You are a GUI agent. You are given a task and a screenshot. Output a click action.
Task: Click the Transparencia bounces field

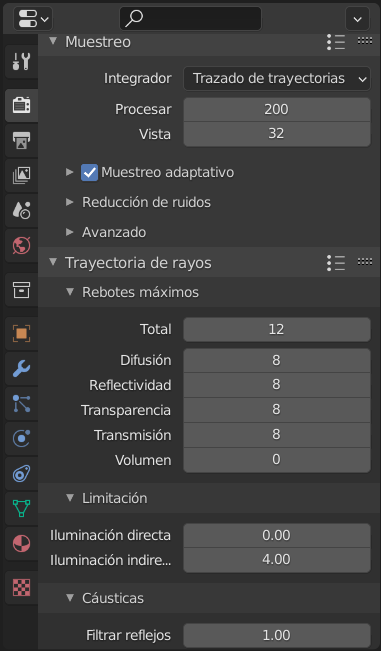pyautogui.click(x=277, y=410)
